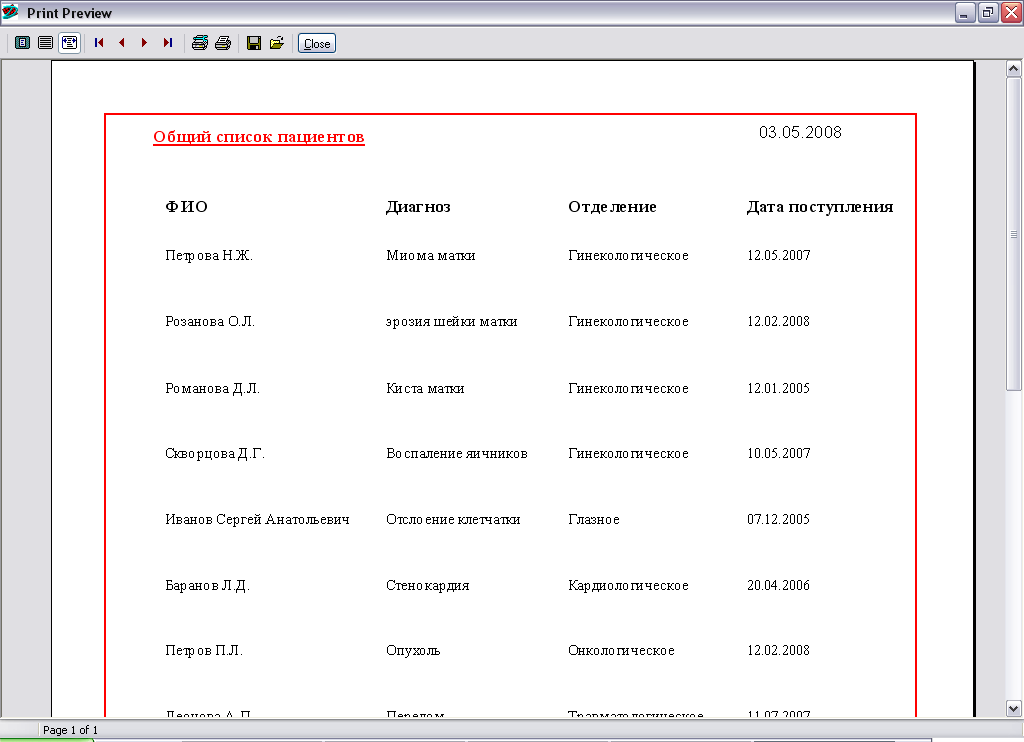Click 'Page 1 of 1' status bar text
Viewport: 1024px width, 742px height.
pyautogui.click(x=71, y=730)
